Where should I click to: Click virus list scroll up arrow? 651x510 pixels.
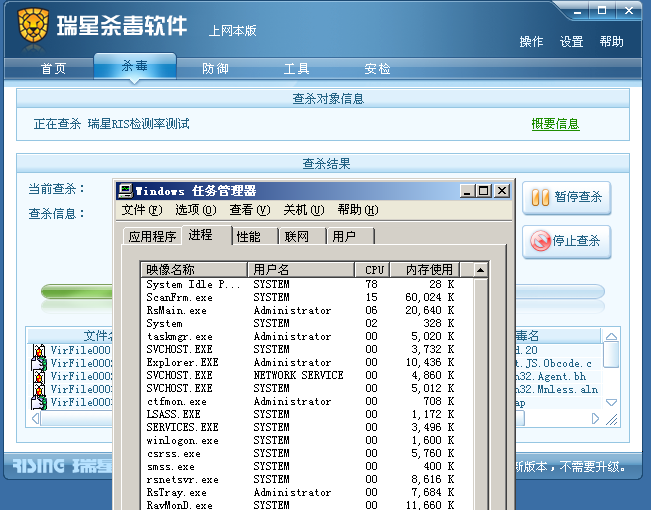611,336
